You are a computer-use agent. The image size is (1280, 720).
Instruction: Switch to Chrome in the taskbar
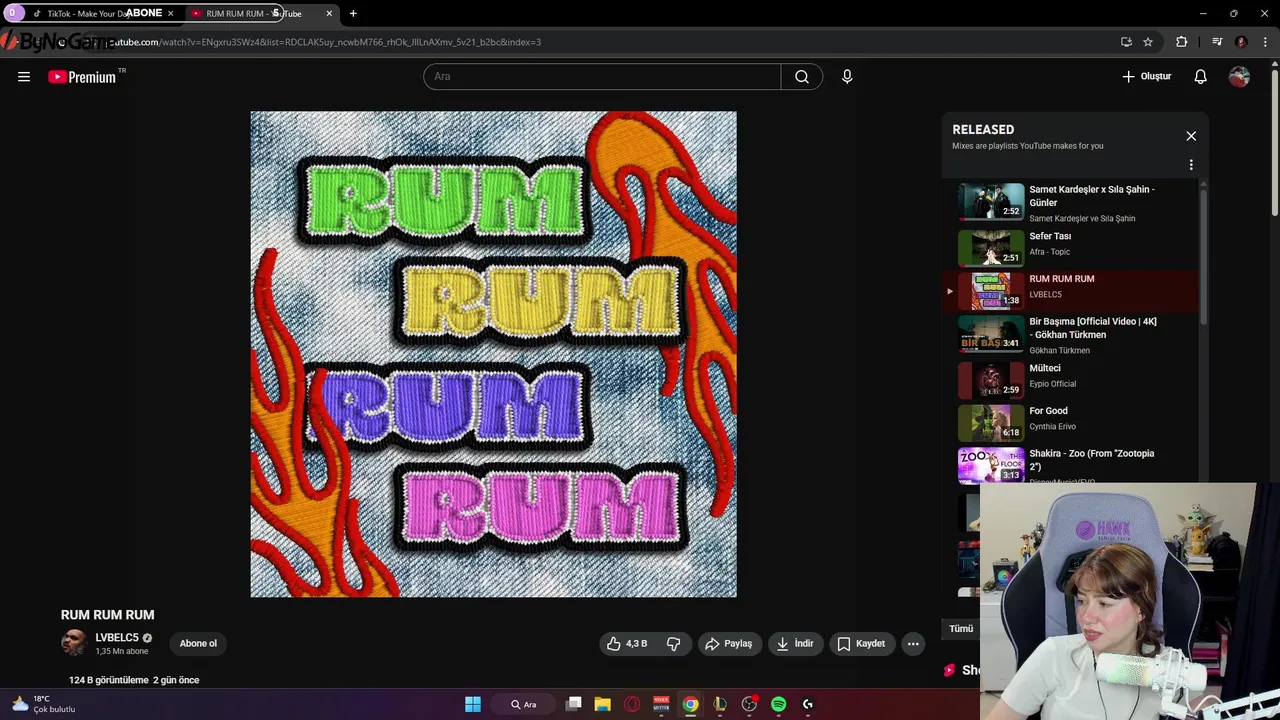(x=690, y=704)
